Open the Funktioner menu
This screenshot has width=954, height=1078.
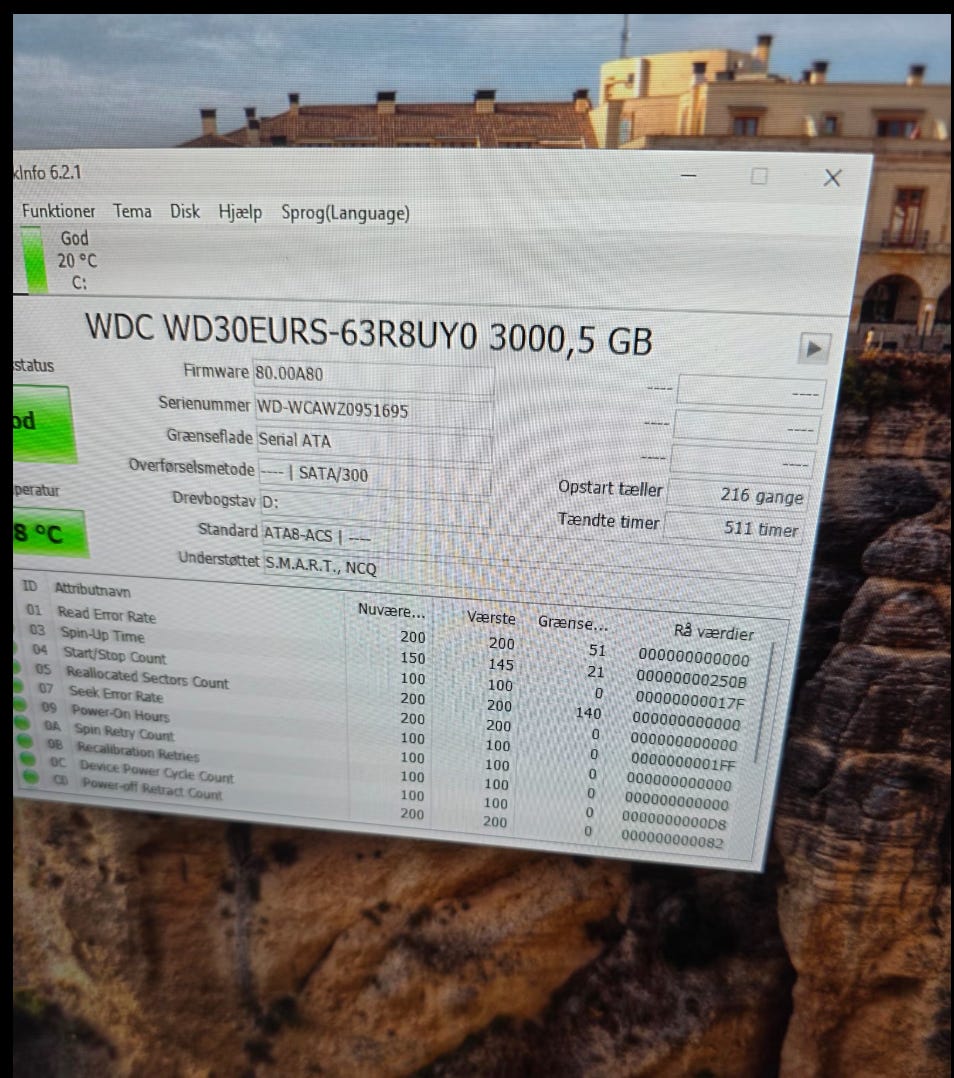pyautogui.click(x=58, y=211)
